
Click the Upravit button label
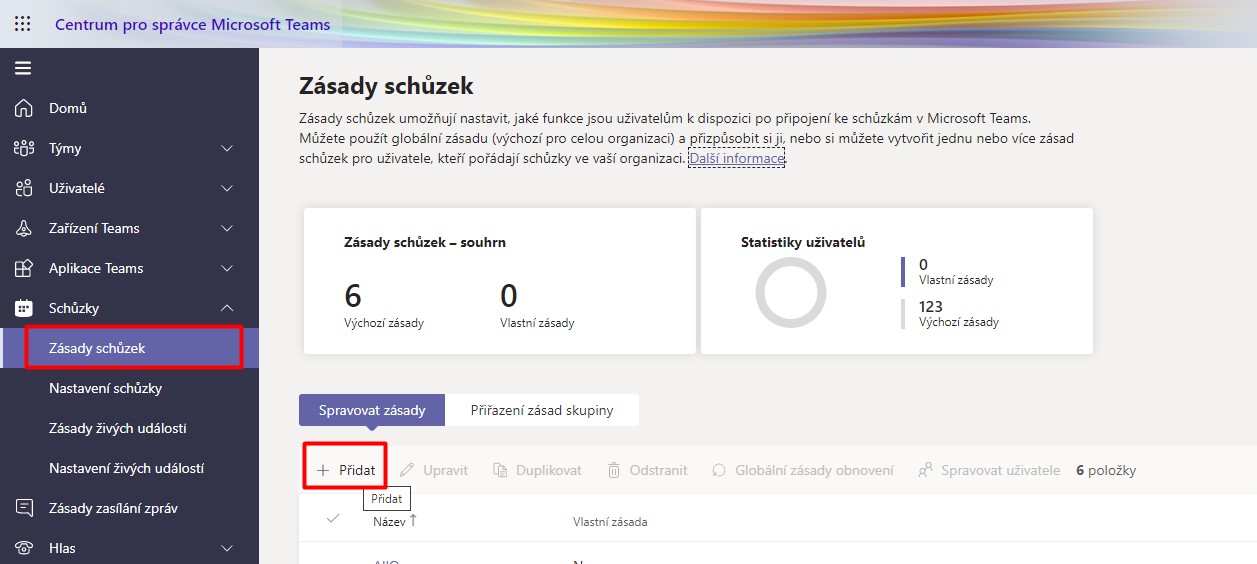point(445,470)
